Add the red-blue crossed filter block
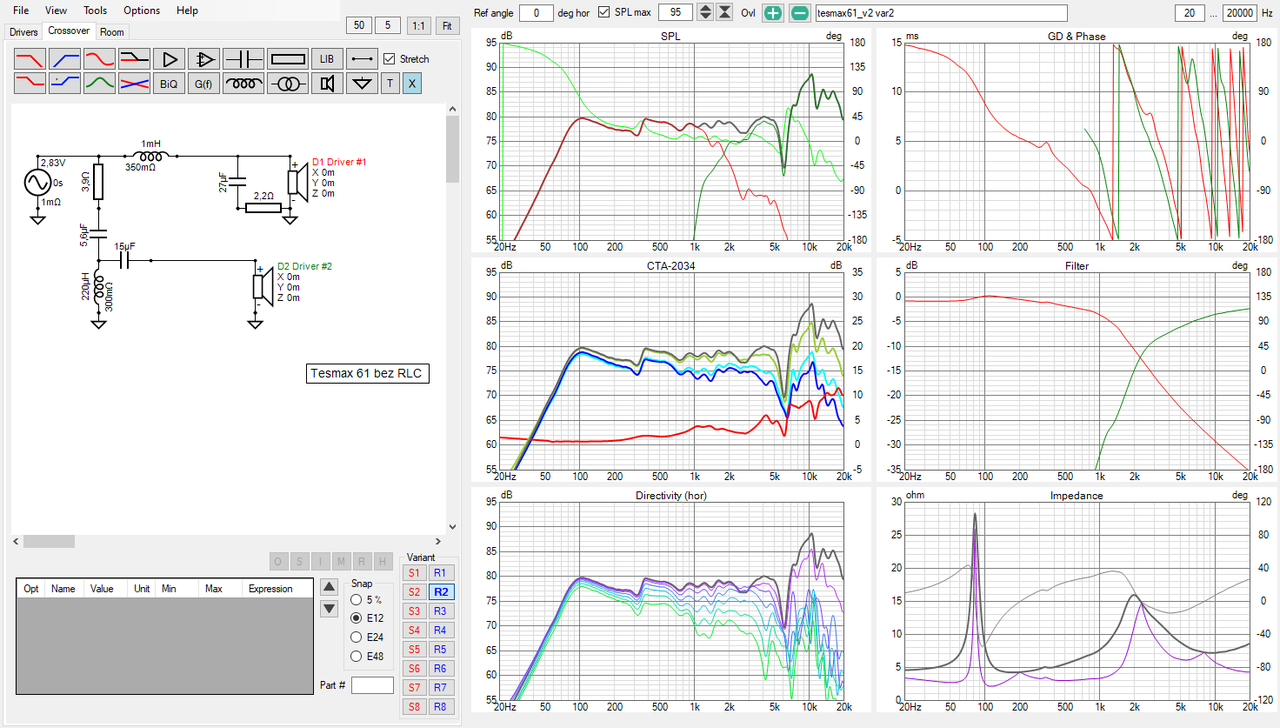 [x=134, y=84]
